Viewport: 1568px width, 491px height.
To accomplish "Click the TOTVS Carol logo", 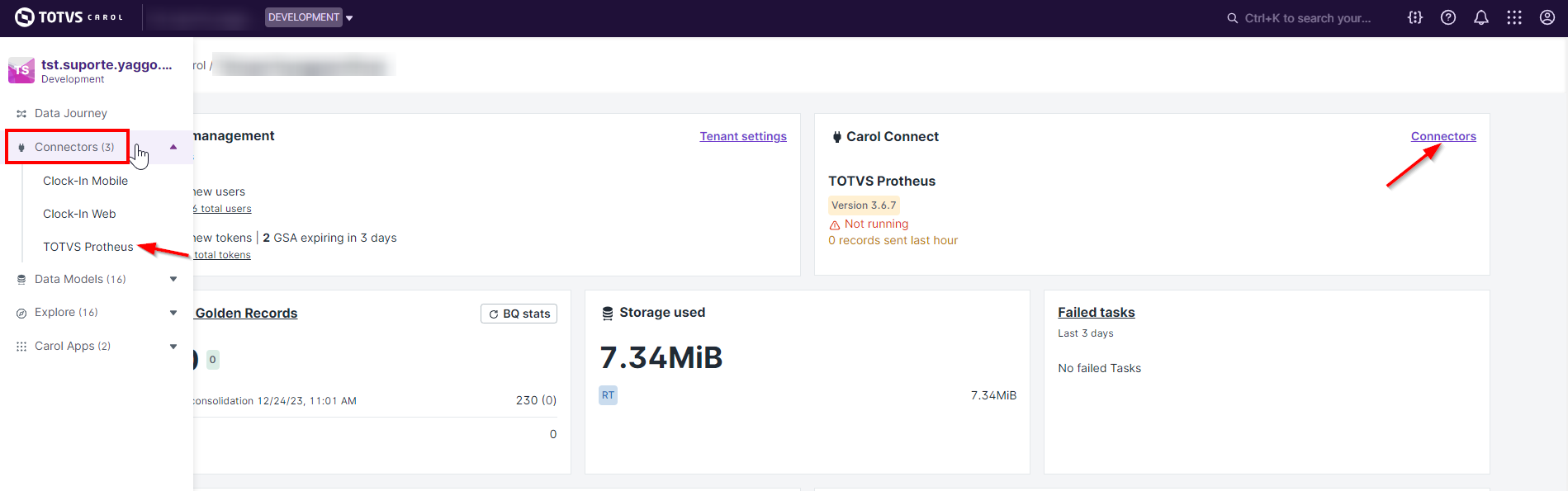I will tap(69, 17).
